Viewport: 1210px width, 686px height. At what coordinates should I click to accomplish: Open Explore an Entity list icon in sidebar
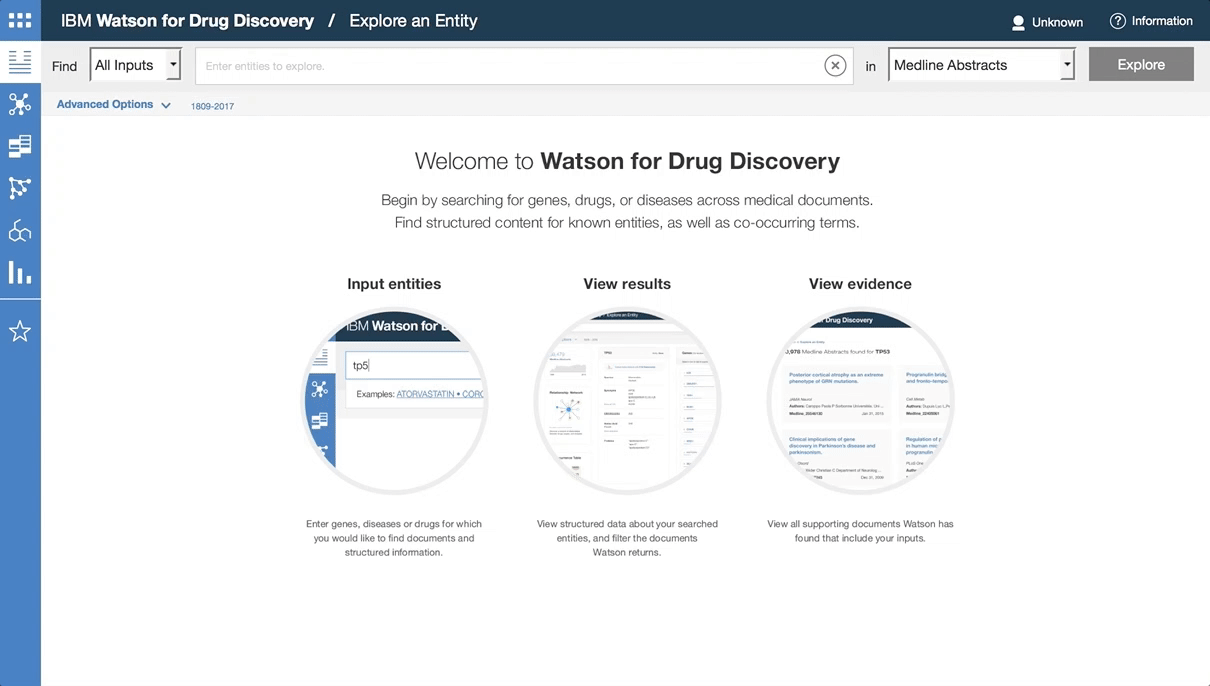click(x=20, y=62)
